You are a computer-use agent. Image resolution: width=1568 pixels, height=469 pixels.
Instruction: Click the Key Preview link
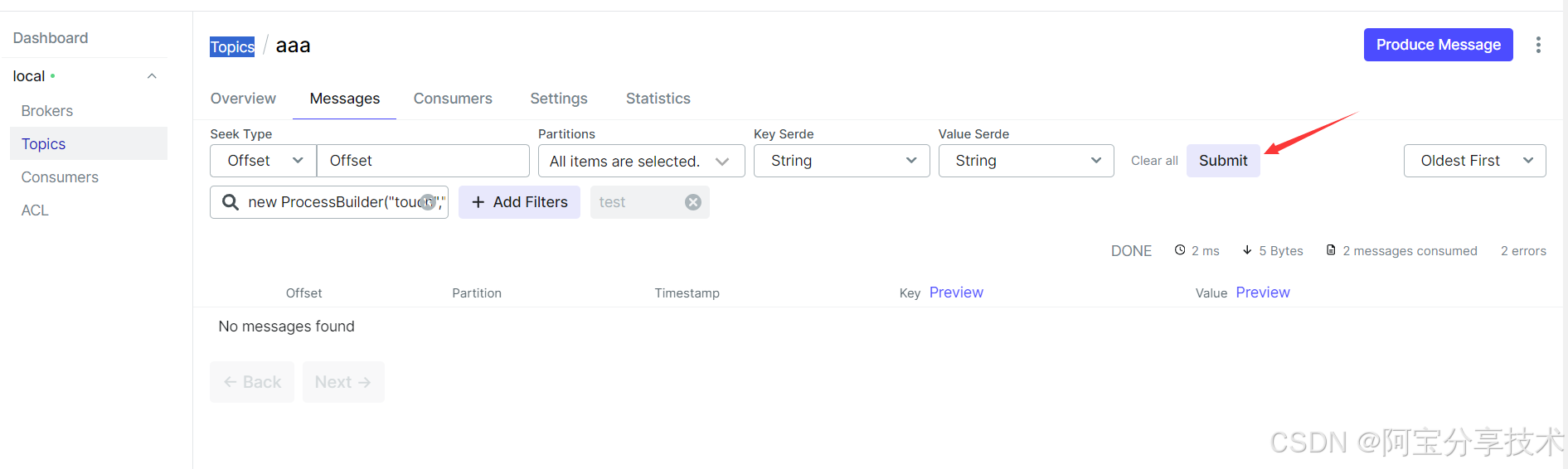click(x=956, y=293)
